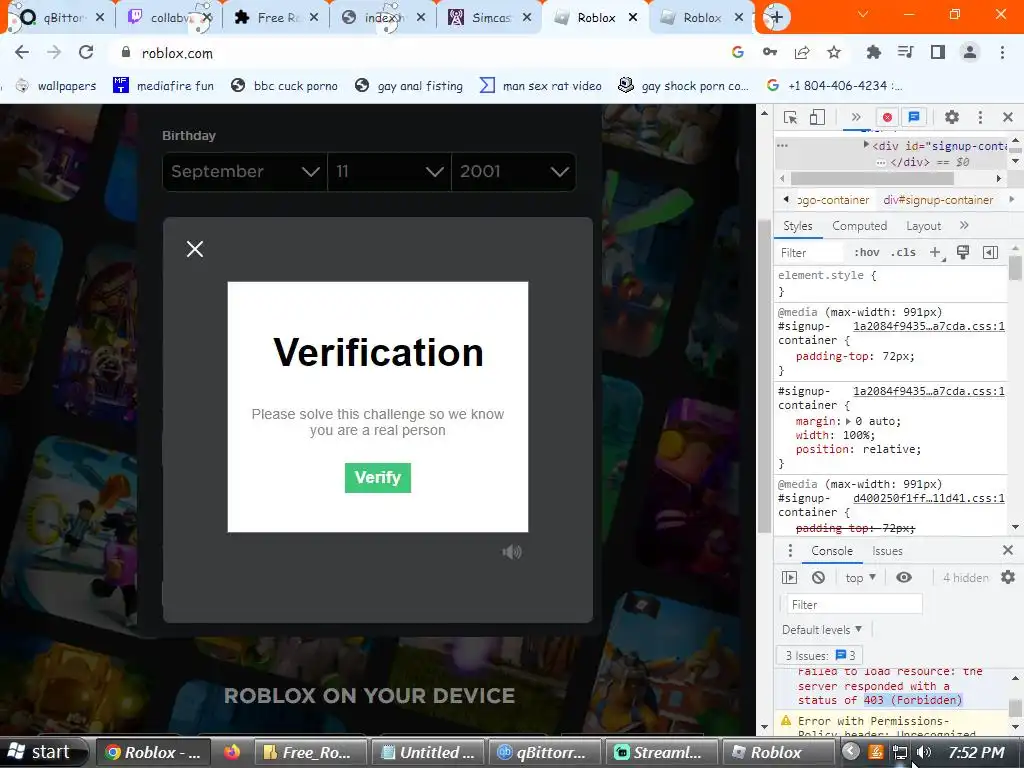This screenshot has height=768, width=1024.
Task: Click the console Filter field
Action: (x=854, y=605)
